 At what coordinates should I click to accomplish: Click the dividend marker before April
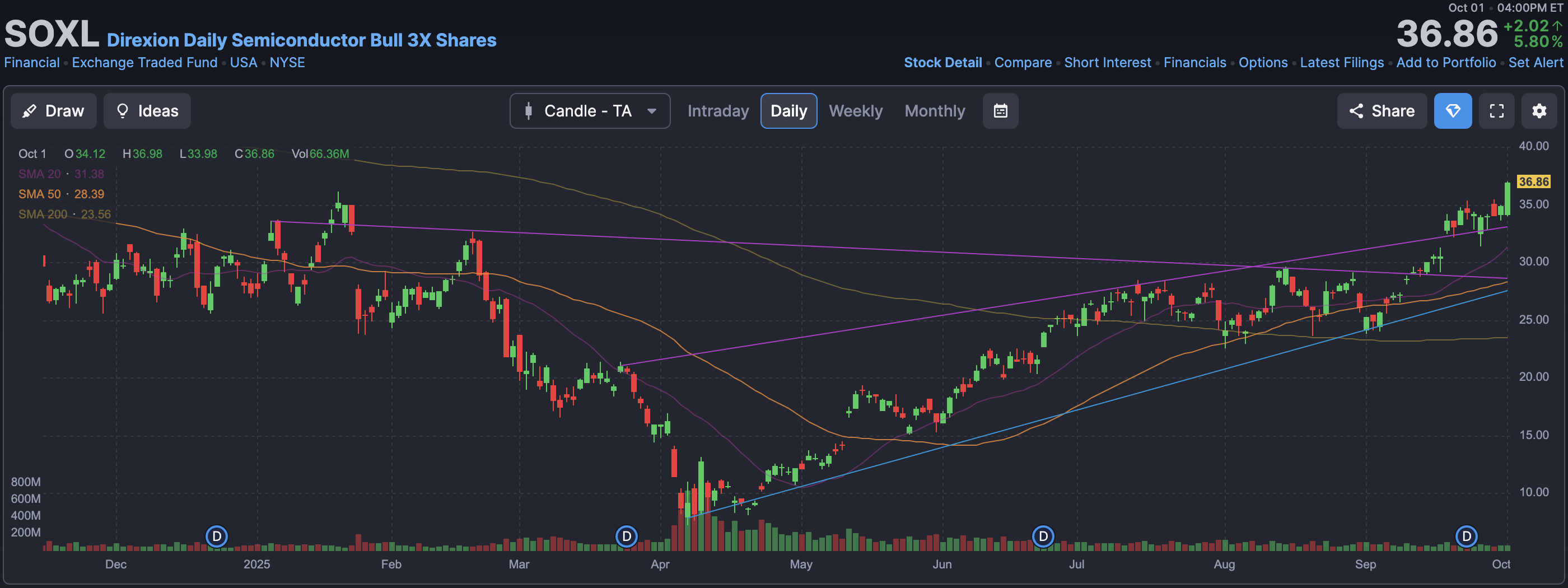coord(626,536)
